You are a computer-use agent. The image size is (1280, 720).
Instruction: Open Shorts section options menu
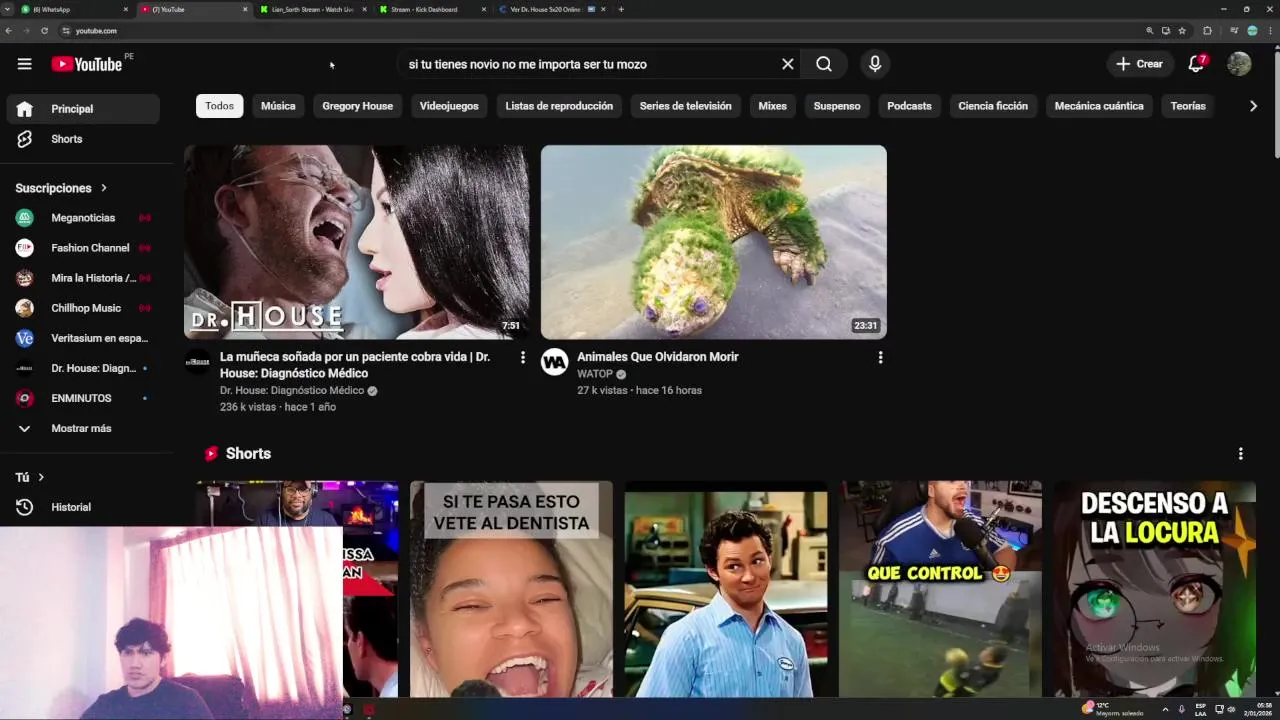point(1240,454)
